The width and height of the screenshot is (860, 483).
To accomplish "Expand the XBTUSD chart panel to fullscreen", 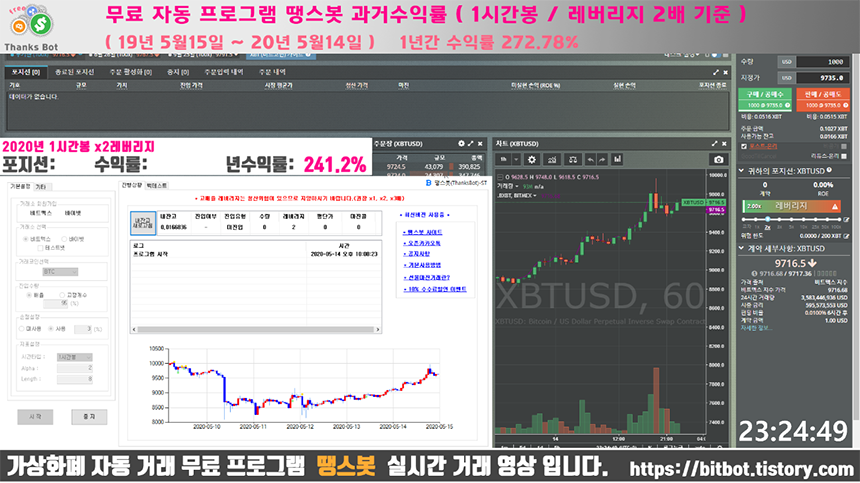I will pos(715,144).
